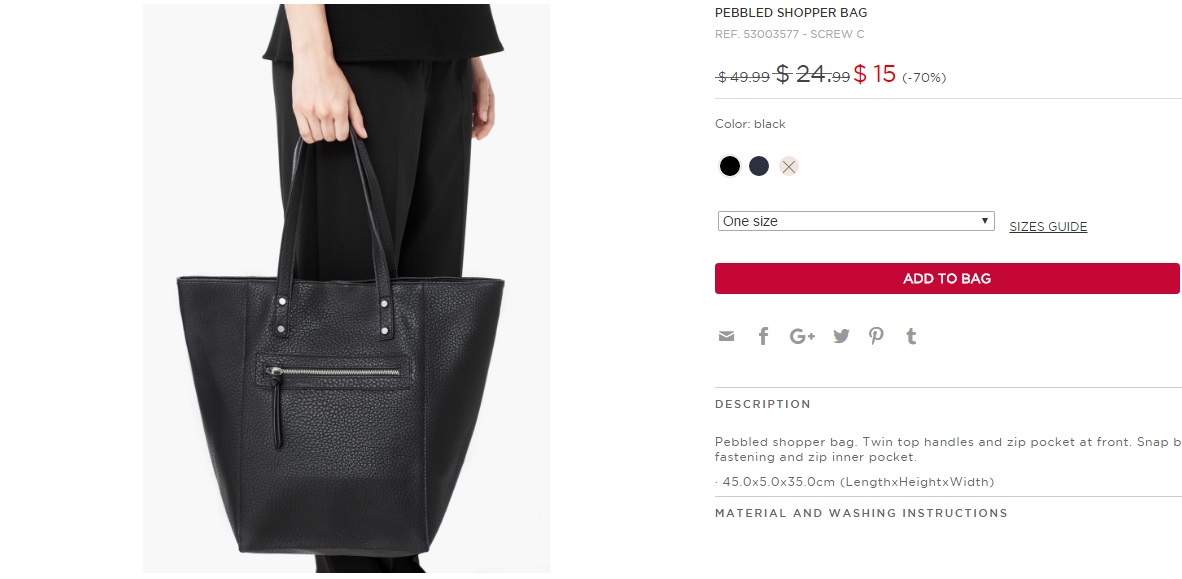Click the Google+ share icon

point(802,336)
